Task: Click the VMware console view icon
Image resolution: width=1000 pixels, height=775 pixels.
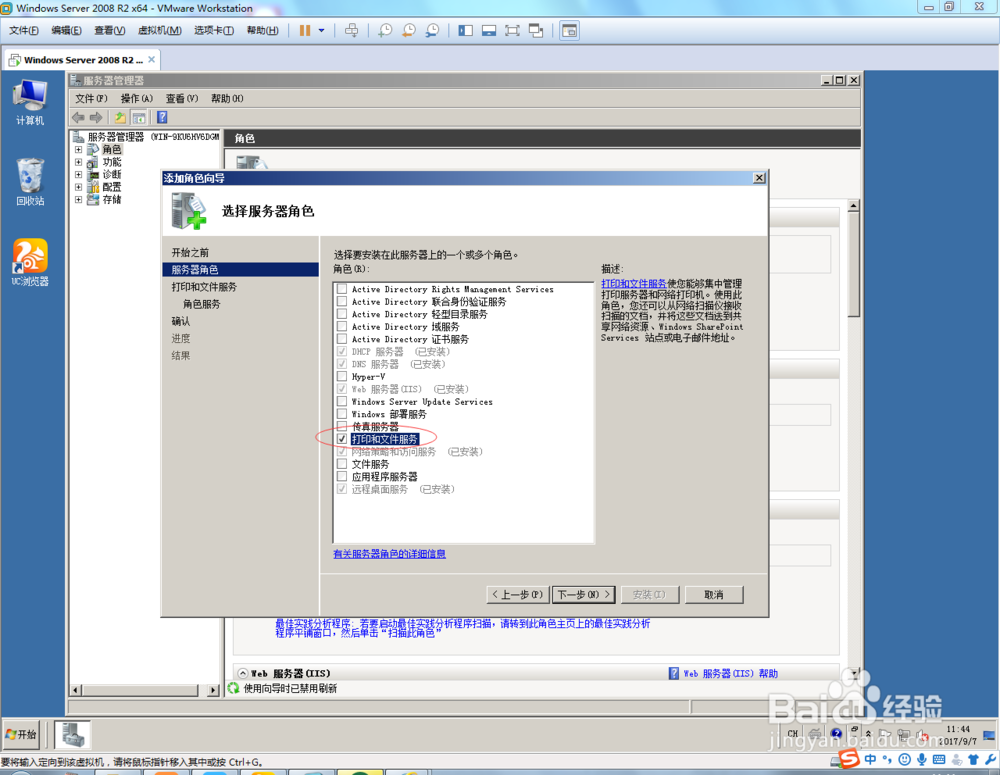Action: (x=570, y=31)
